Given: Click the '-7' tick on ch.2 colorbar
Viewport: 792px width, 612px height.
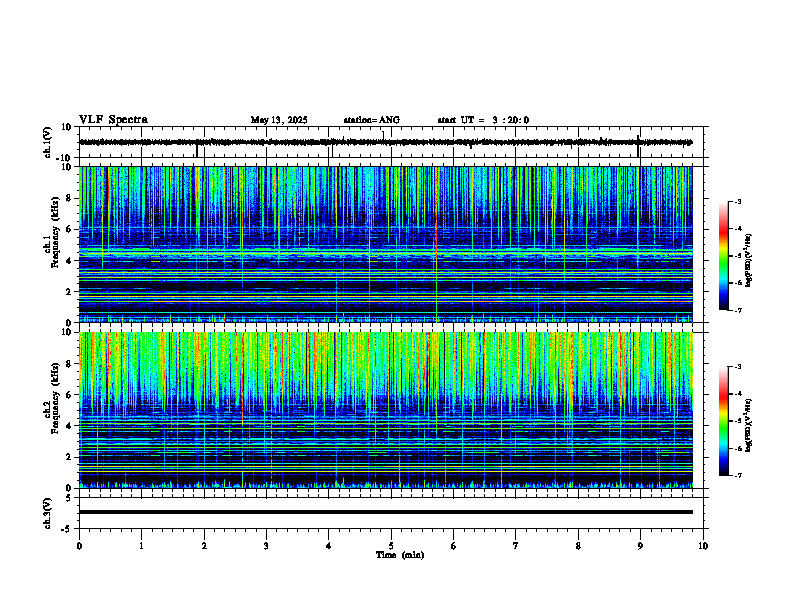Looking at the screenshot, I should pos(738,476).
